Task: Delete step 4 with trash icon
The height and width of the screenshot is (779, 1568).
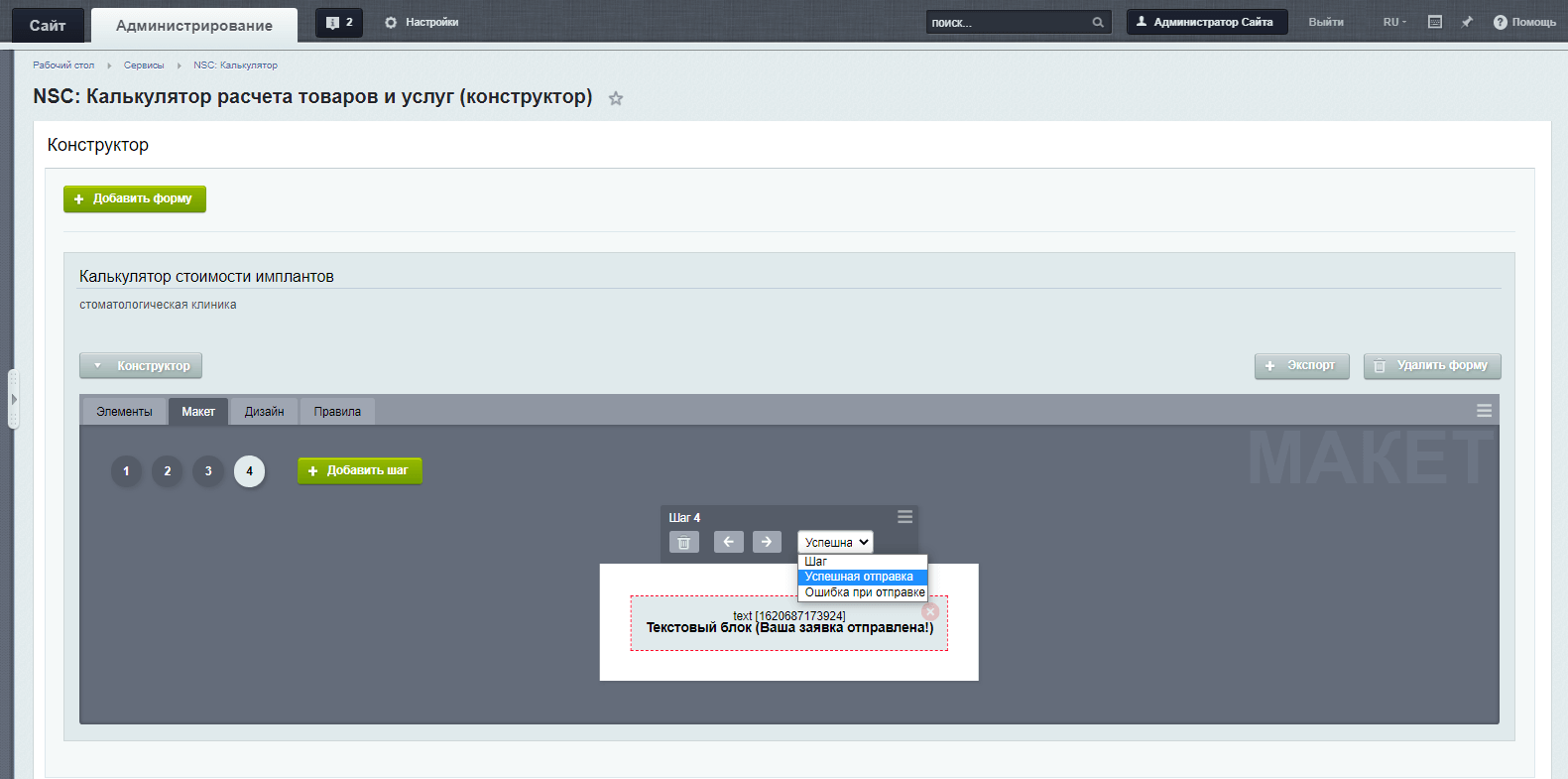Action: coord(683,542)
